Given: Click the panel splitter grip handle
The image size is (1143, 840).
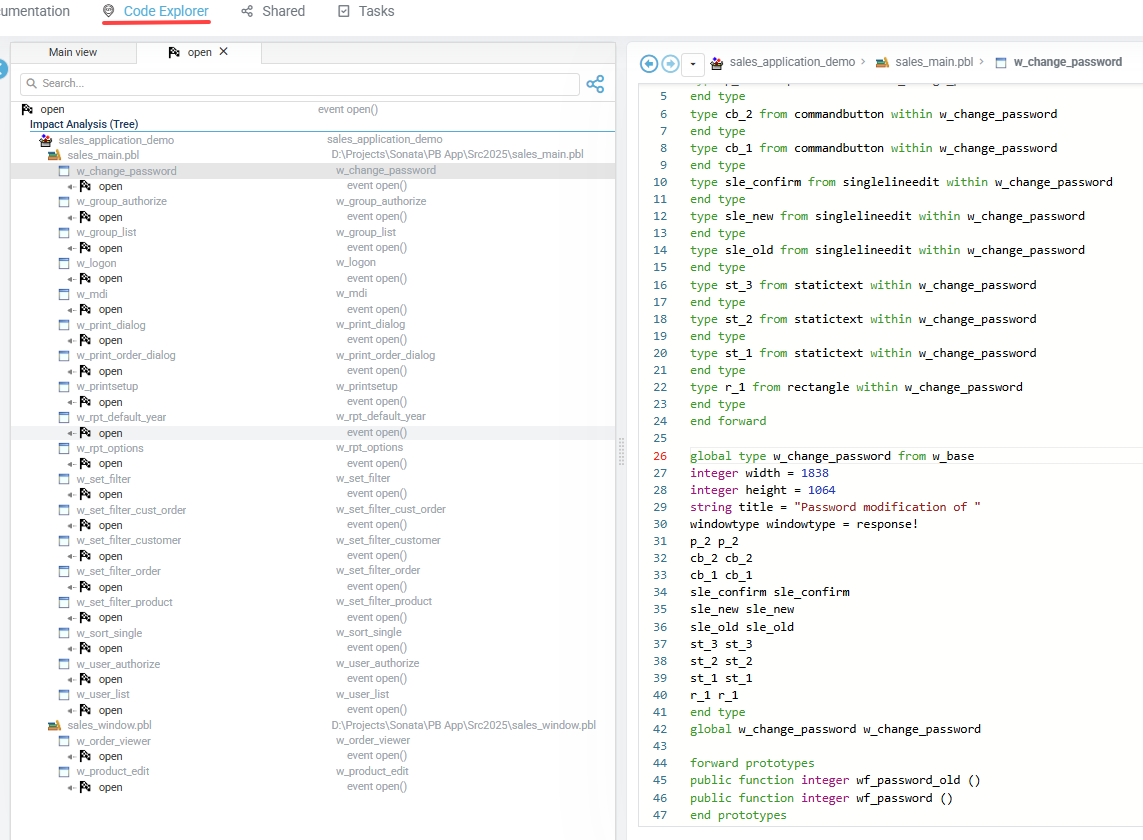Looking at the screenshot, I should click(x=621, y=451).
